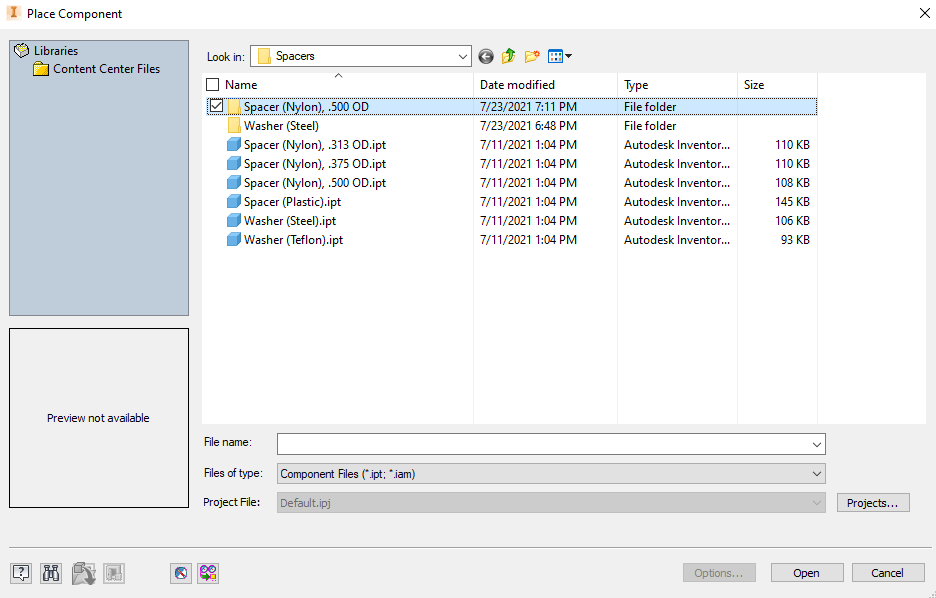Select Washer (Teflon).ipt file name

[293, 240]
